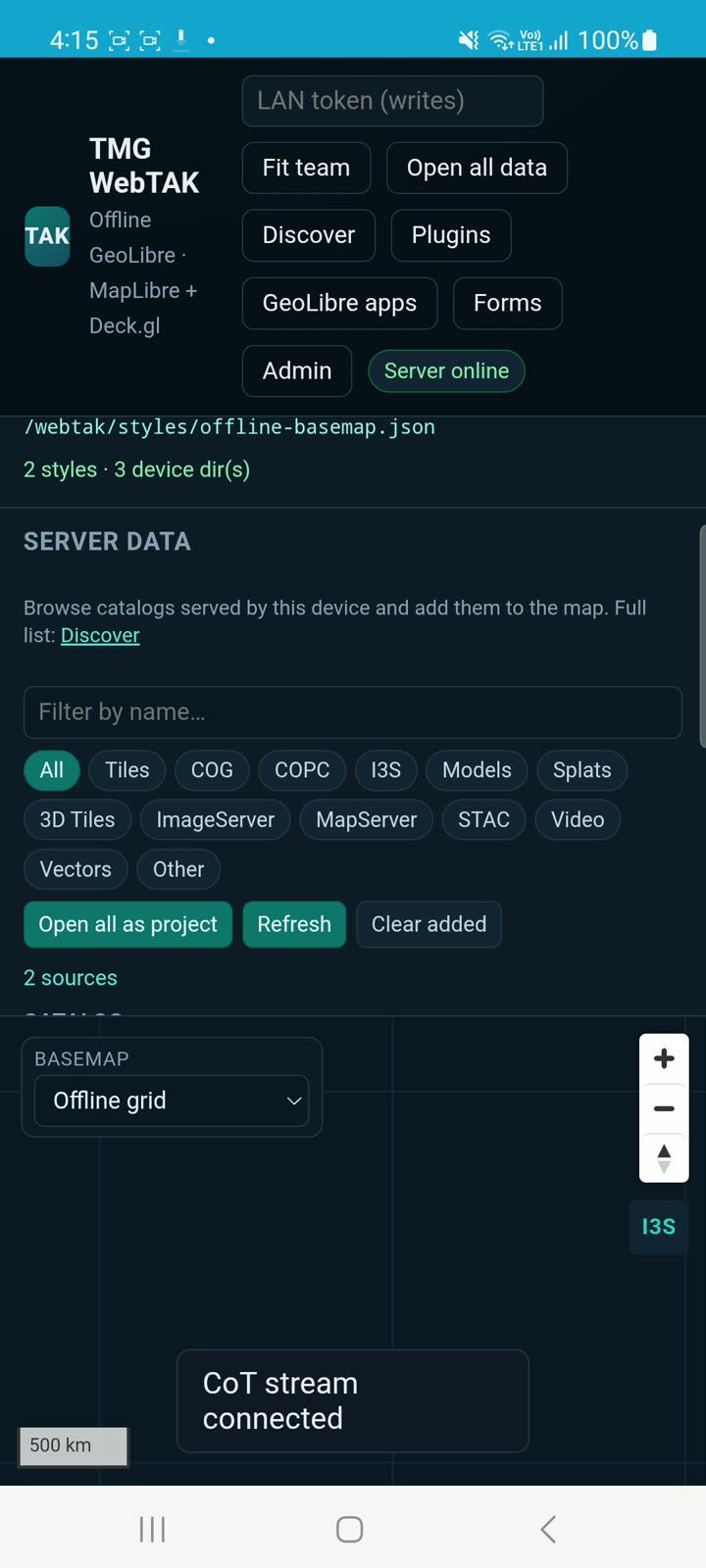Viewport: 706px width, 1568px height.
Task: Tap the CoT stream connected toast
Action: (352, 1400)
